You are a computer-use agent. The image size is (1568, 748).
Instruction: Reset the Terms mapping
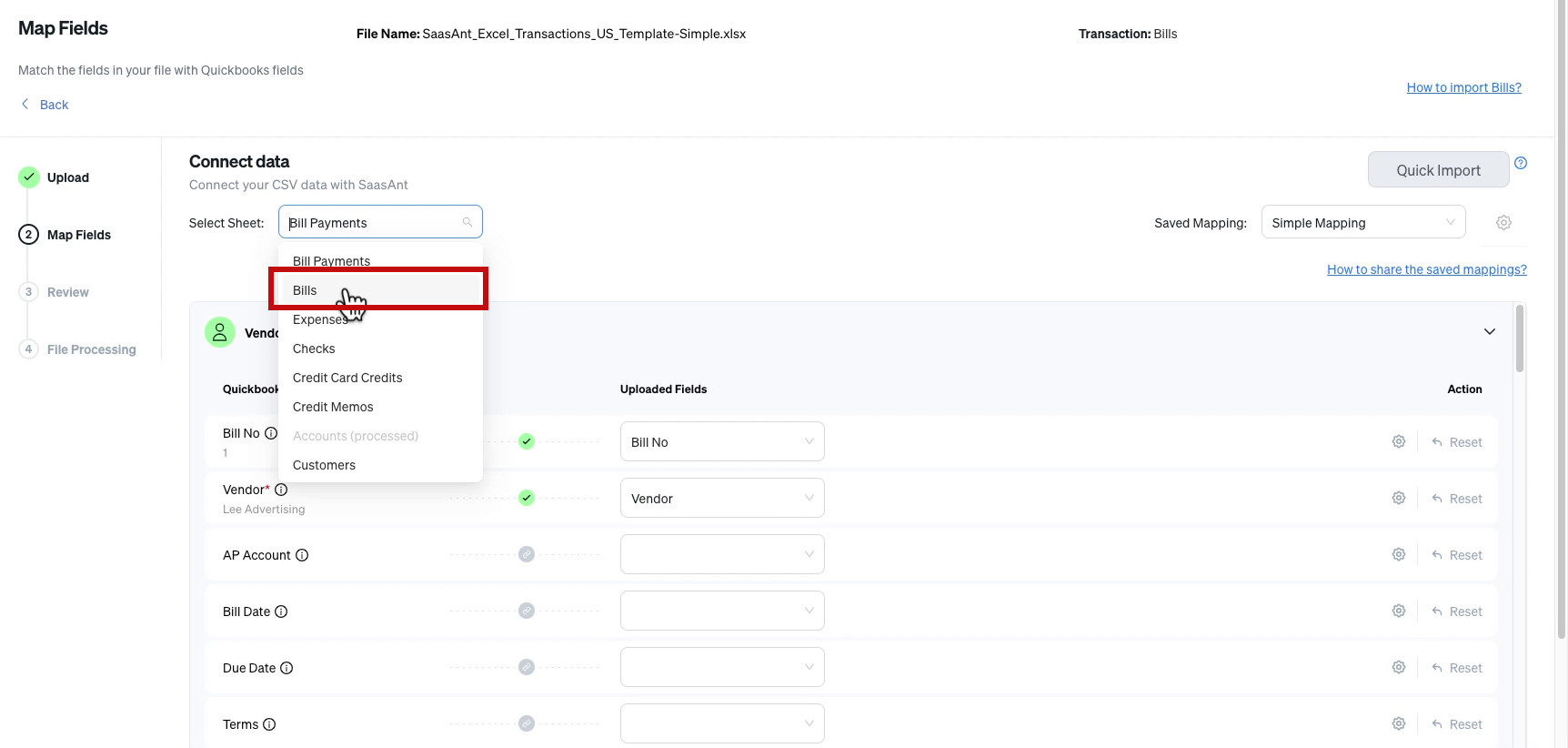[1457, 724]
